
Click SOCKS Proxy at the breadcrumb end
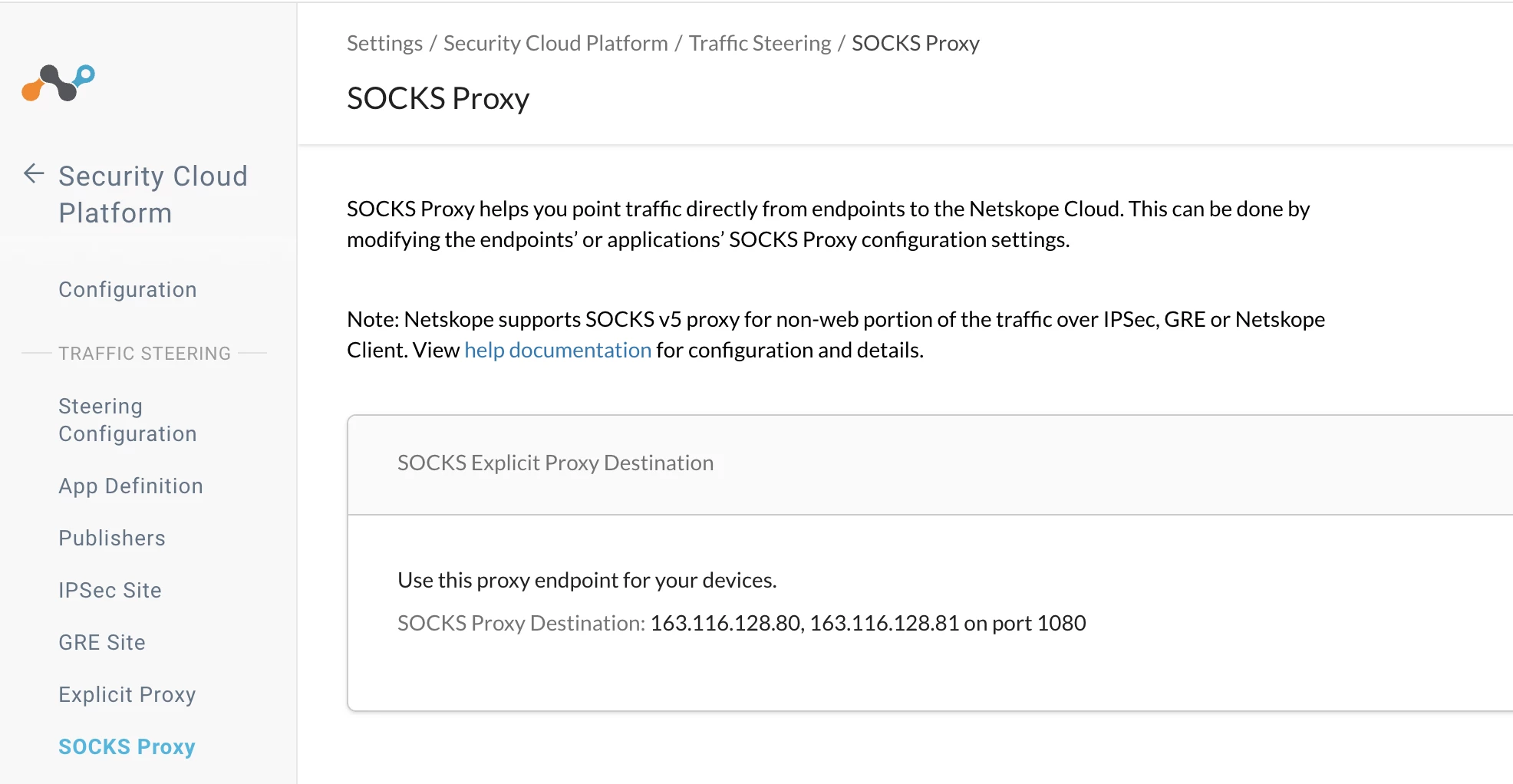pyautogui.click(x=915, y=43)
